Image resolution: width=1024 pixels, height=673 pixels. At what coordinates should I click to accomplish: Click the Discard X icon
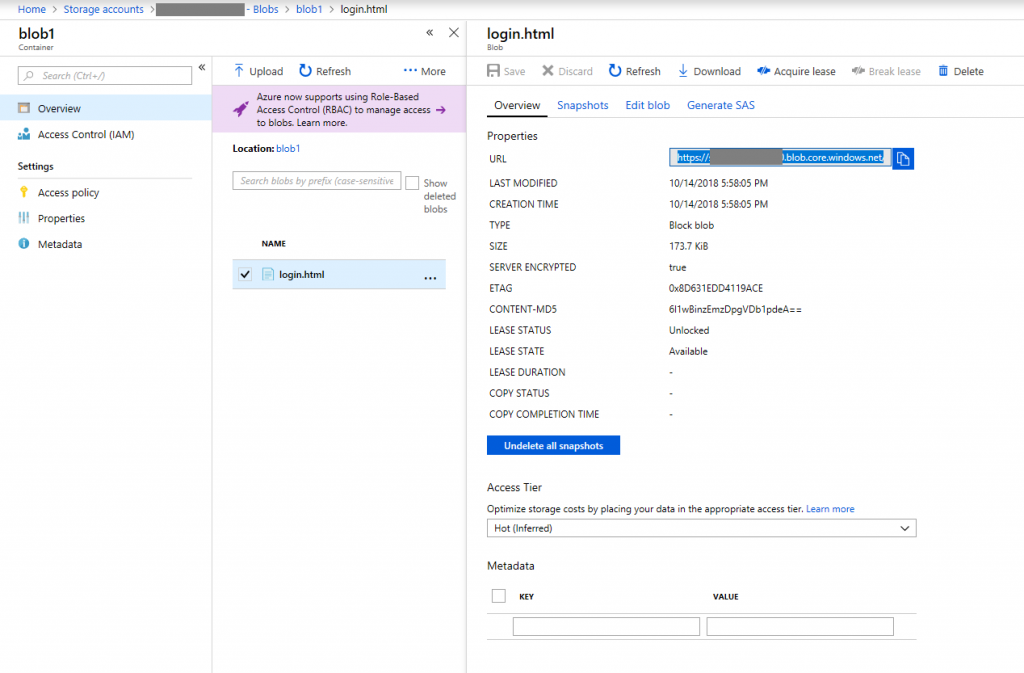coord(548,70)
